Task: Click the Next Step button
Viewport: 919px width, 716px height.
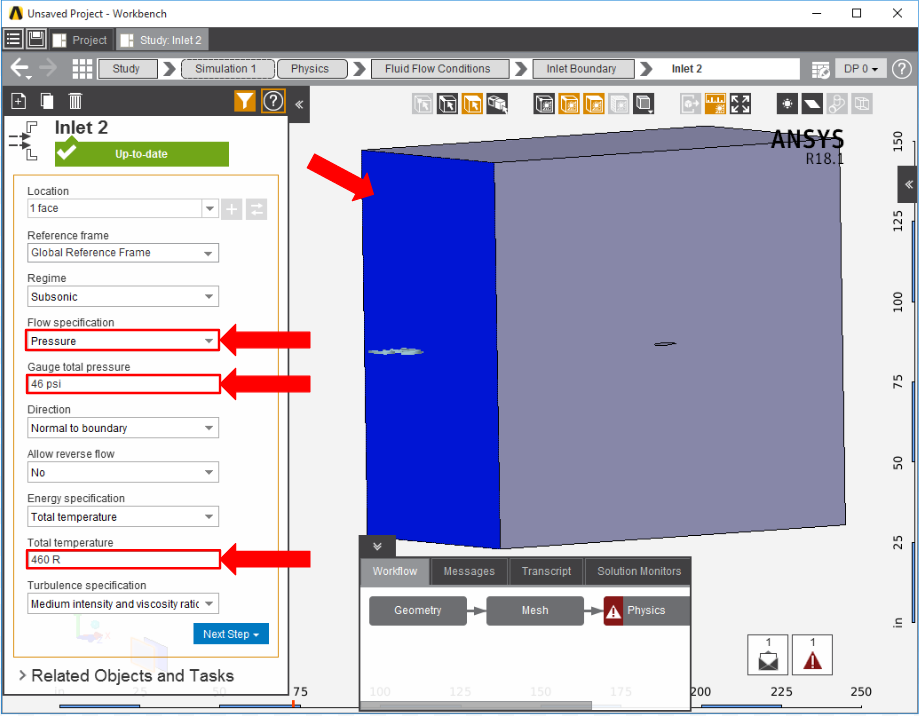Action: tap(231, 634)
